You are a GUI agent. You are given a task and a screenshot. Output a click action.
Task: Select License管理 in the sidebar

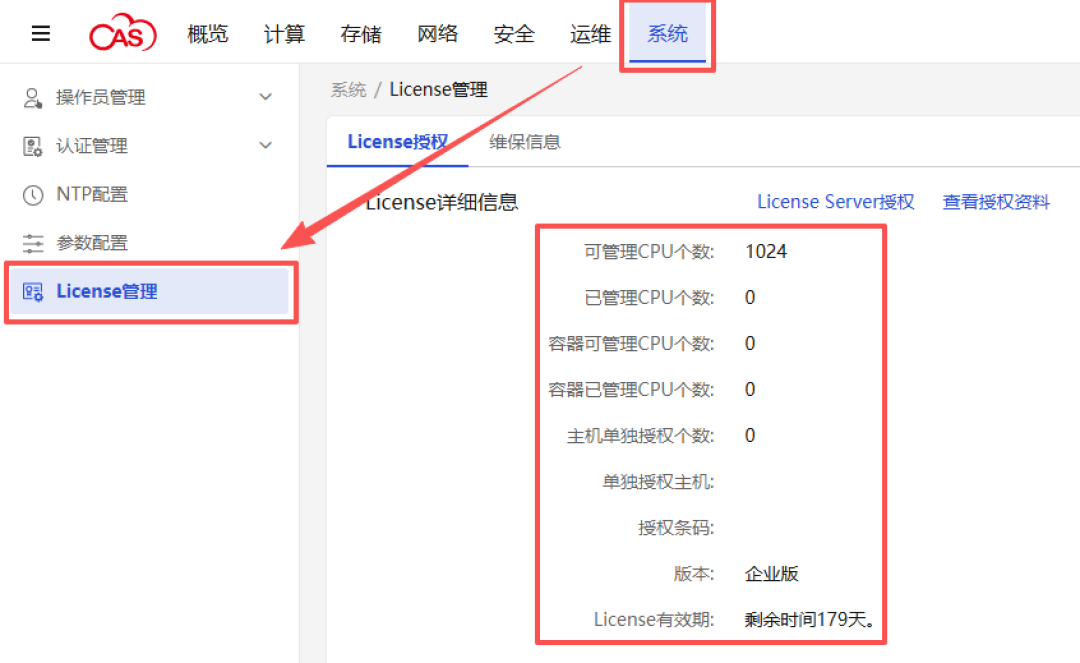point(149,292)
